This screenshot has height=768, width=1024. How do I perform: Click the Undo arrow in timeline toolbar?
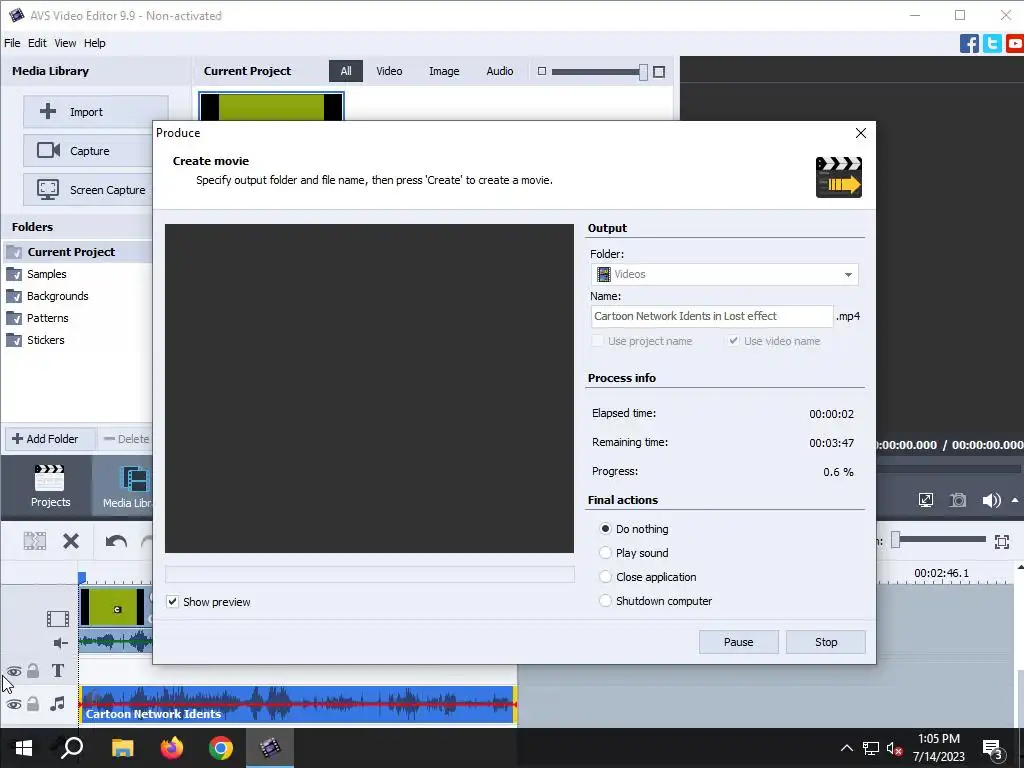(116, 541)
